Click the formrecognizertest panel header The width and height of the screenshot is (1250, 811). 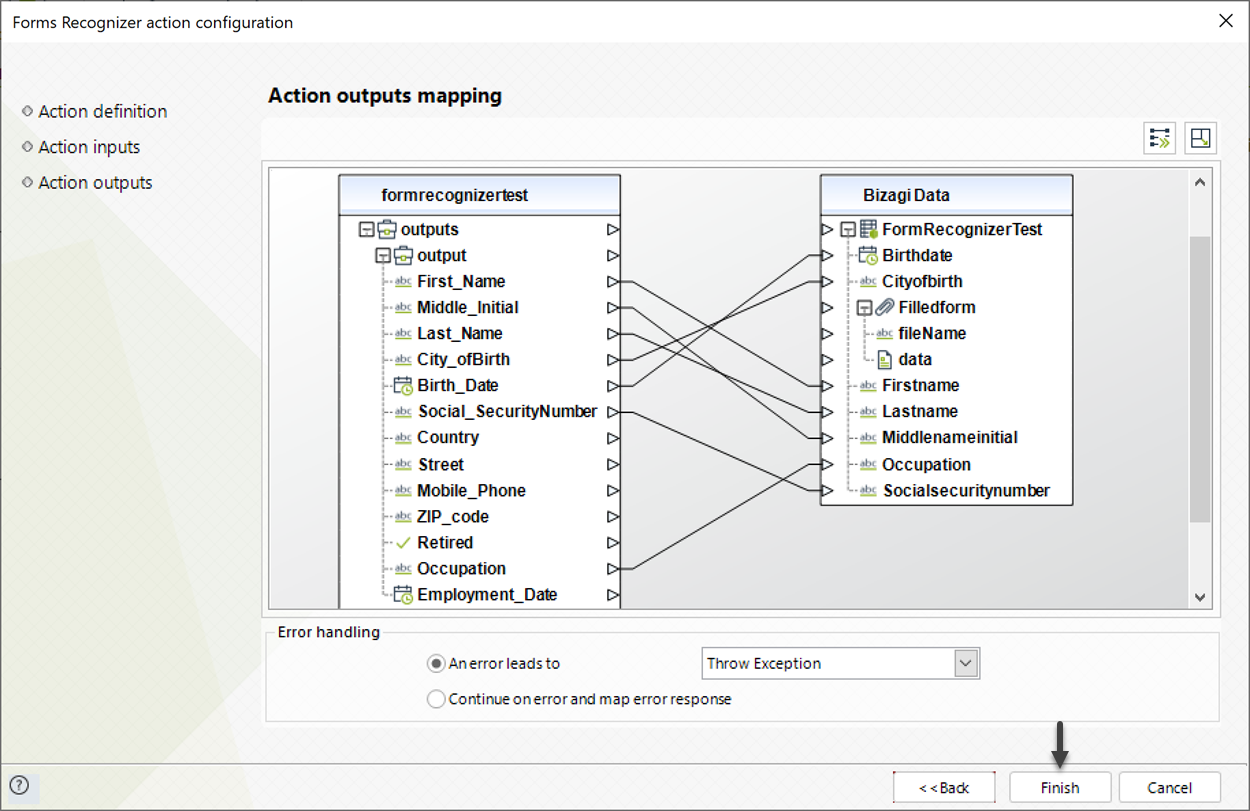click(x=480, y=195)
